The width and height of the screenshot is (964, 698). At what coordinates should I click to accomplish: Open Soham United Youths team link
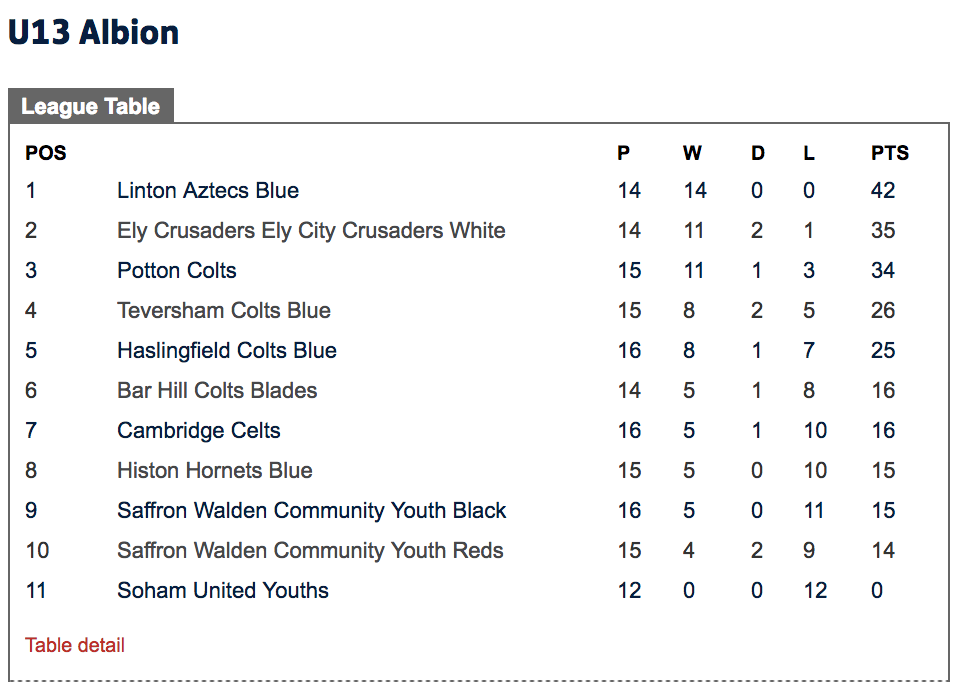[x=223, y=590]
